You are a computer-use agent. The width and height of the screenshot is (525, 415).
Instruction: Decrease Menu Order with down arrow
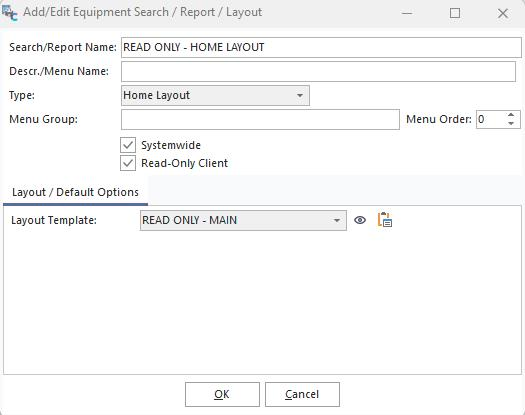tap(511, 124)
